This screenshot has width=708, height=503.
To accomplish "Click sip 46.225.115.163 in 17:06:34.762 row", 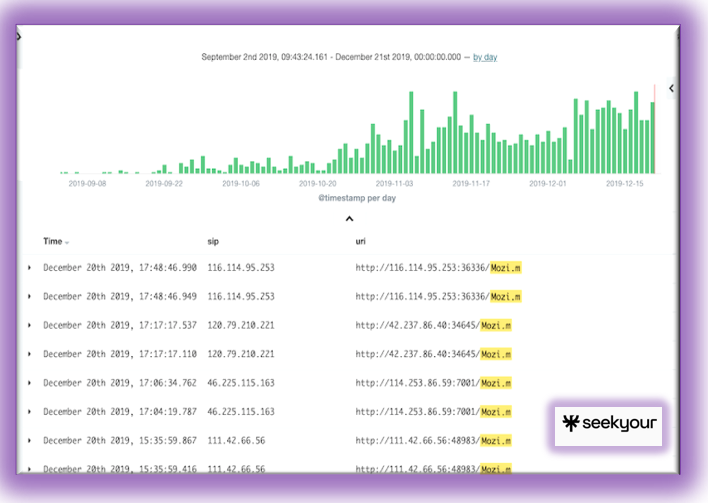I will pyautogui.click(x=241, y=383).
